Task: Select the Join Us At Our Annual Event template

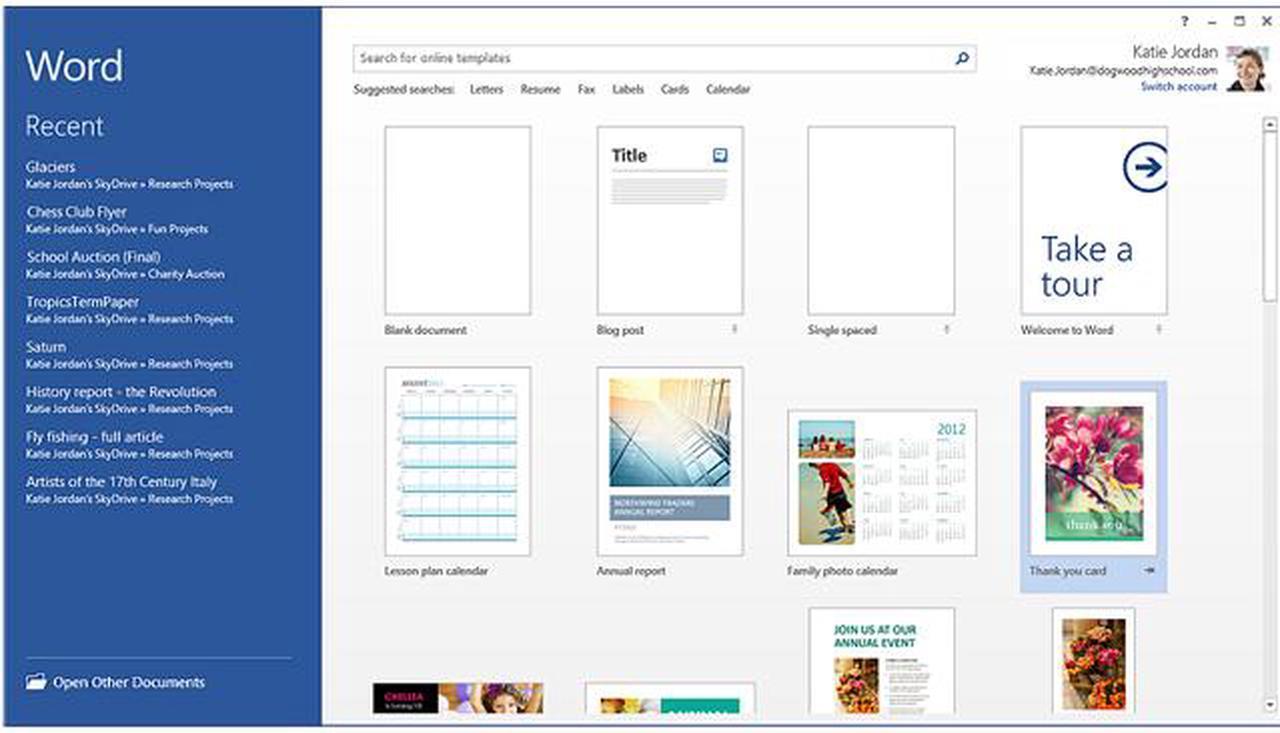Action: pyautogui.click(x=881, y=660)
